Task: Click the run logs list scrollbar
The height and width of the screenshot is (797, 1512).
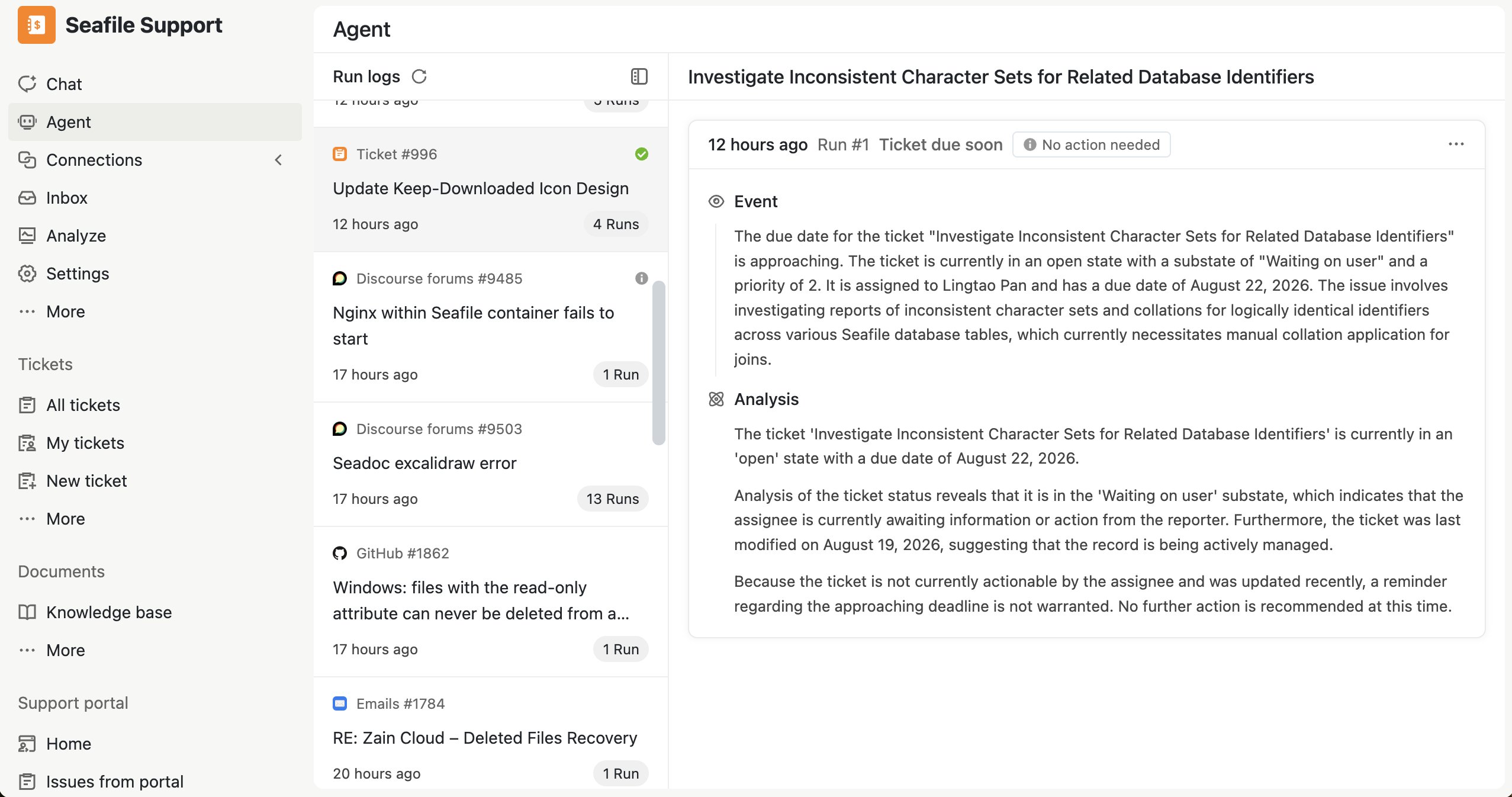Action: (659, 362)
